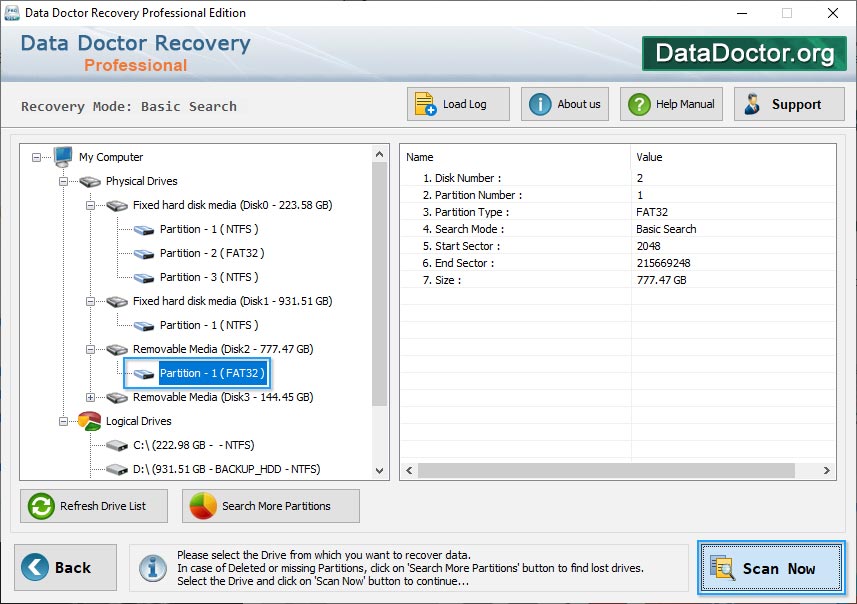The image size is (857, 604).
Task: Click the Size value 777.47 GB
Action: tap(661, 280)
